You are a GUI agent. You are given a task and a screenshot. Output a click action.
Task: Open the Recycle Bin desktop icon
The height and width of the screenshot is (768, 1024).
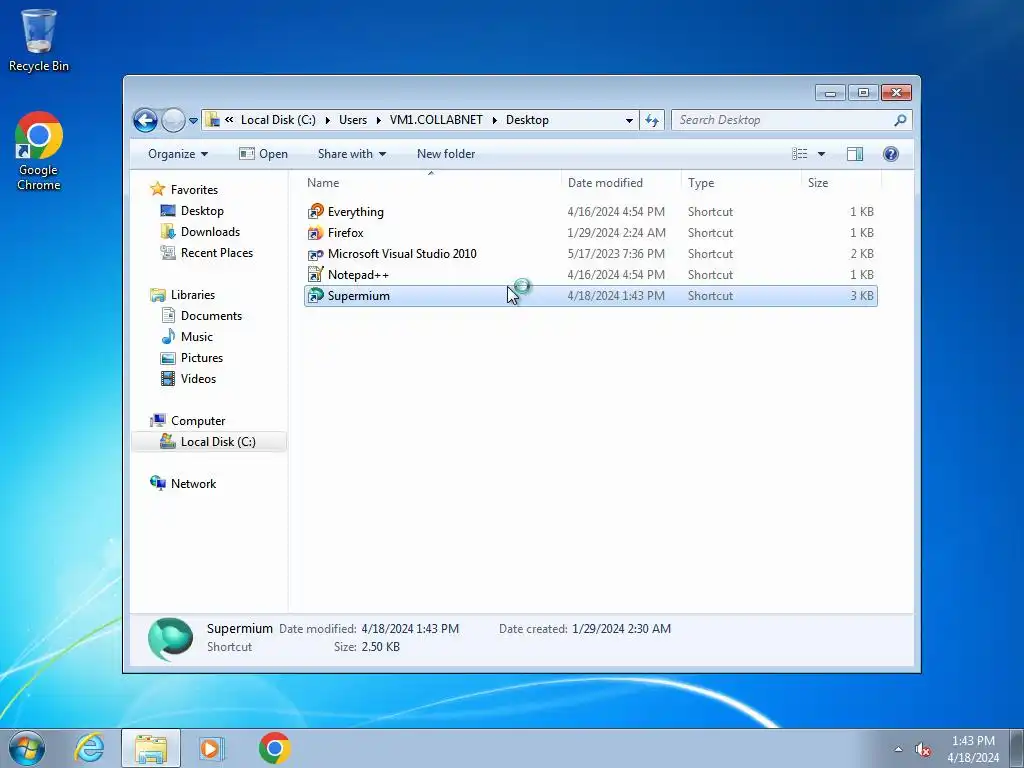[39, 40]
